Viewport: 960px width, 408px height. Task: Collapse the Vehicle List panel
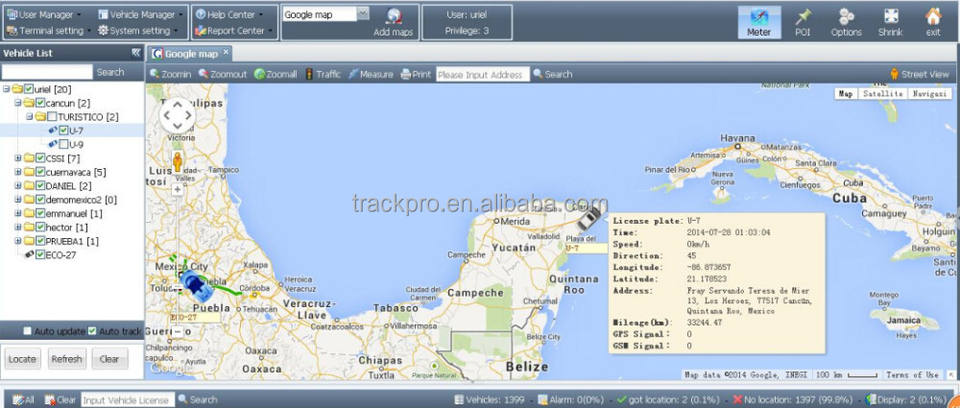click(x=136, y=53)
